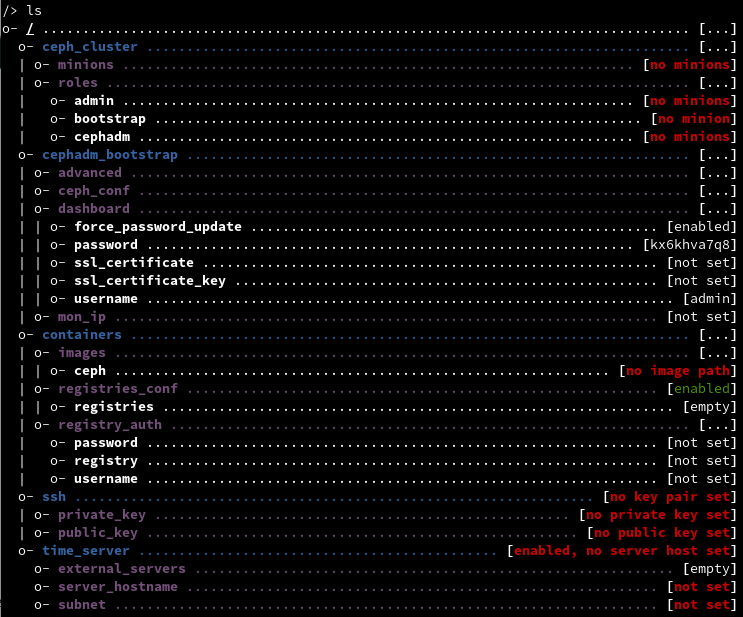Click the "o-" marker beside containers

tap(25, 335)
